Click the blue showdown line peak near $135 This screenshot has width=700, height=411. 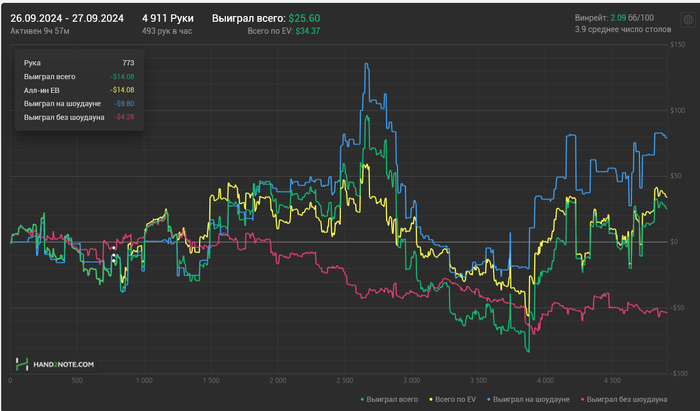coord(367,64)
